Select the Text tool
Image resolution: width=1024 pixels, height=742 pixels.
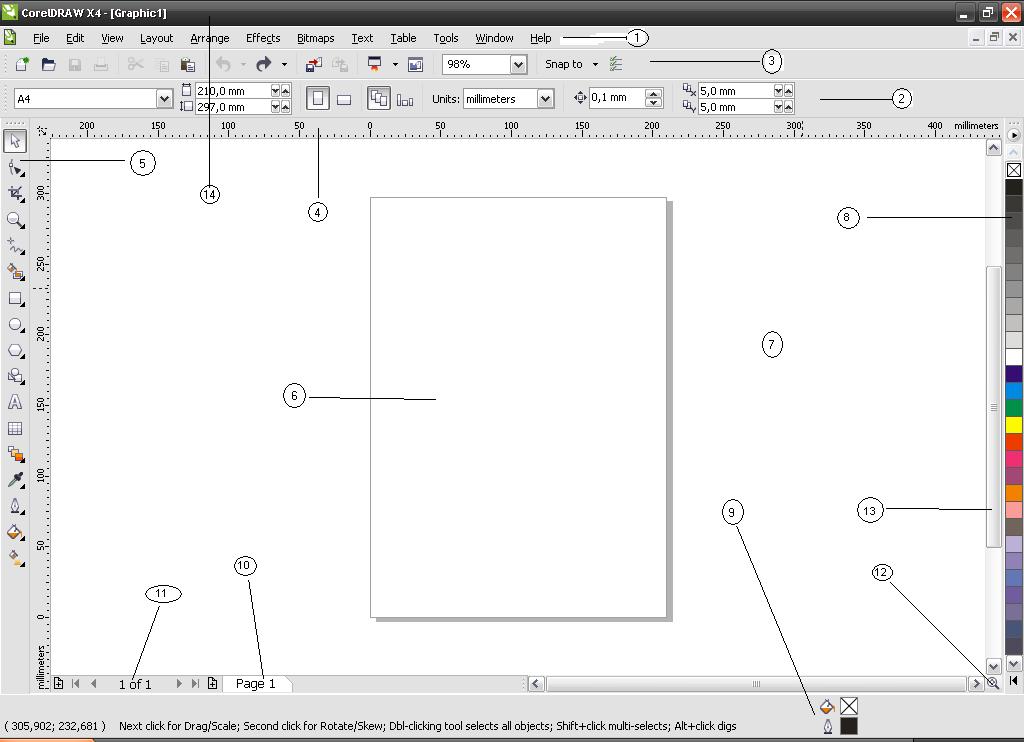[15, 402]
